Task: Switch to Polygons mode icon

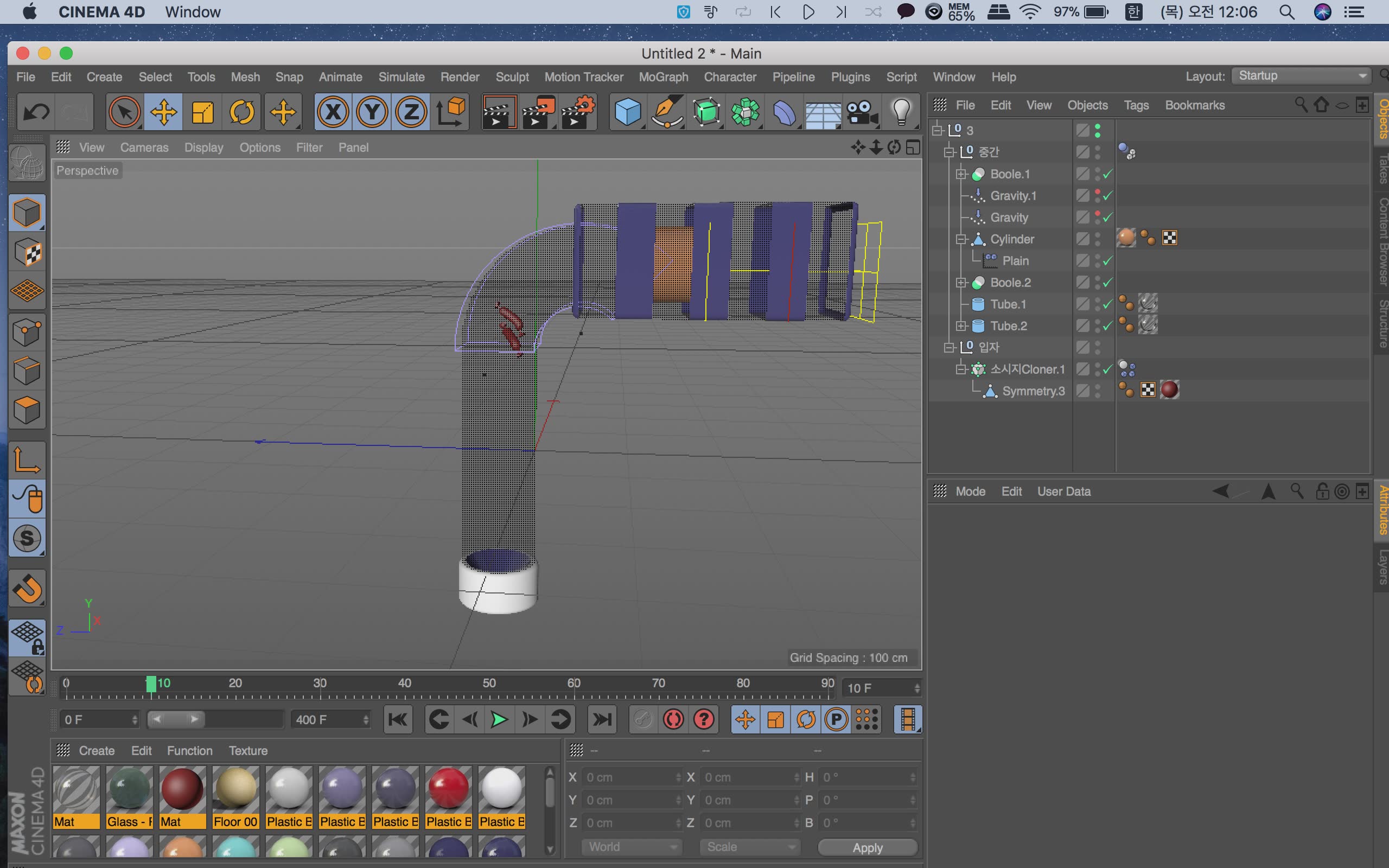Action: click(27, 411)
